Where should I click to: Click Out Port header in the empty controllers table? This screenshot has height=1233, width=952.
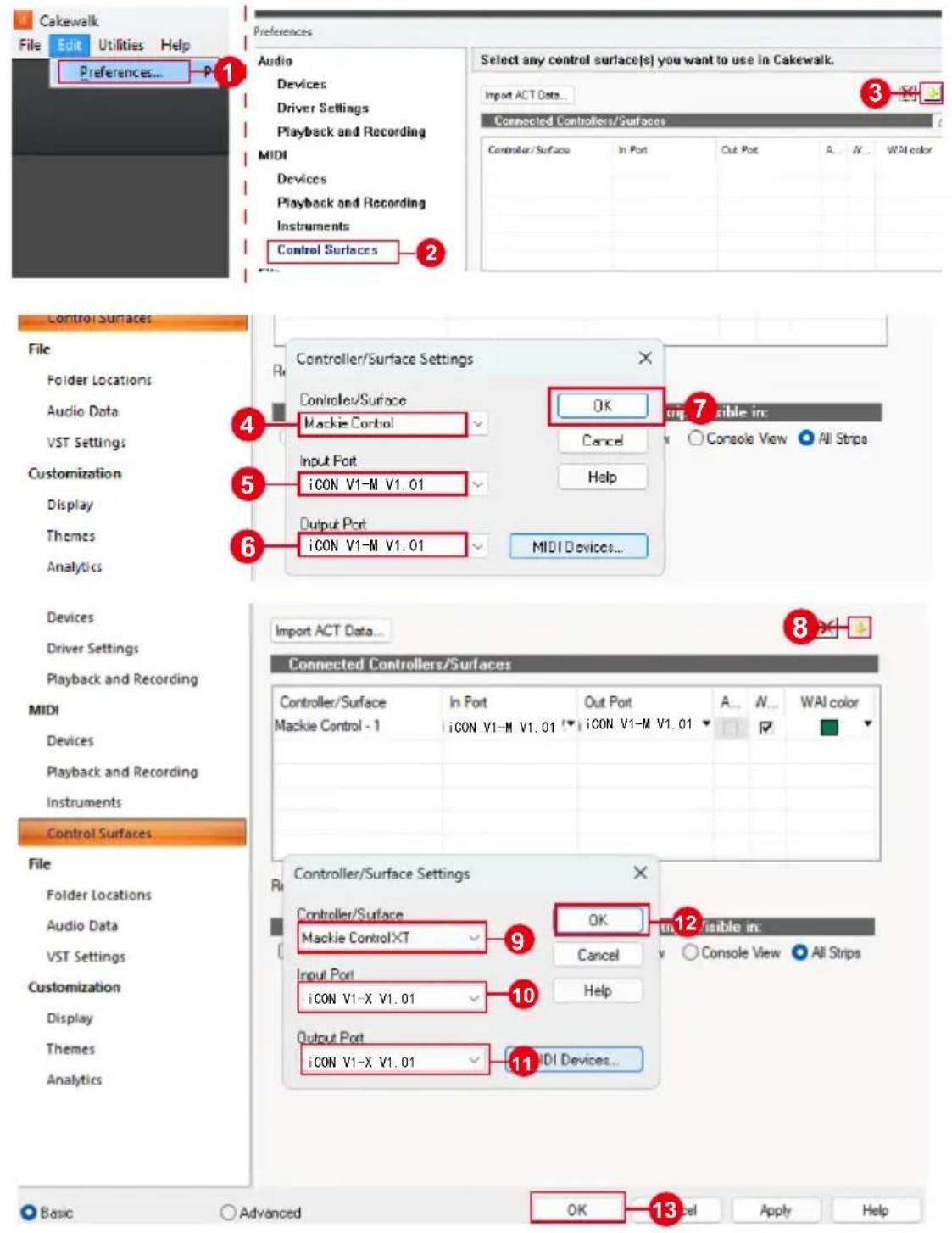click(739, 149)
